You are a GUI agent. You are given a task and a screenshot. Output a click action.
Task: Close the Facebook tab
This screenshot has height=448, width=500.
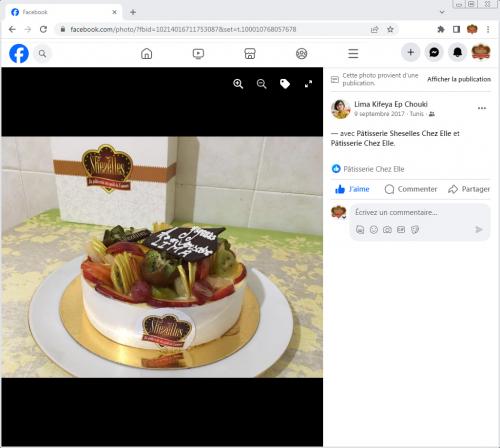tap(114, 12)
